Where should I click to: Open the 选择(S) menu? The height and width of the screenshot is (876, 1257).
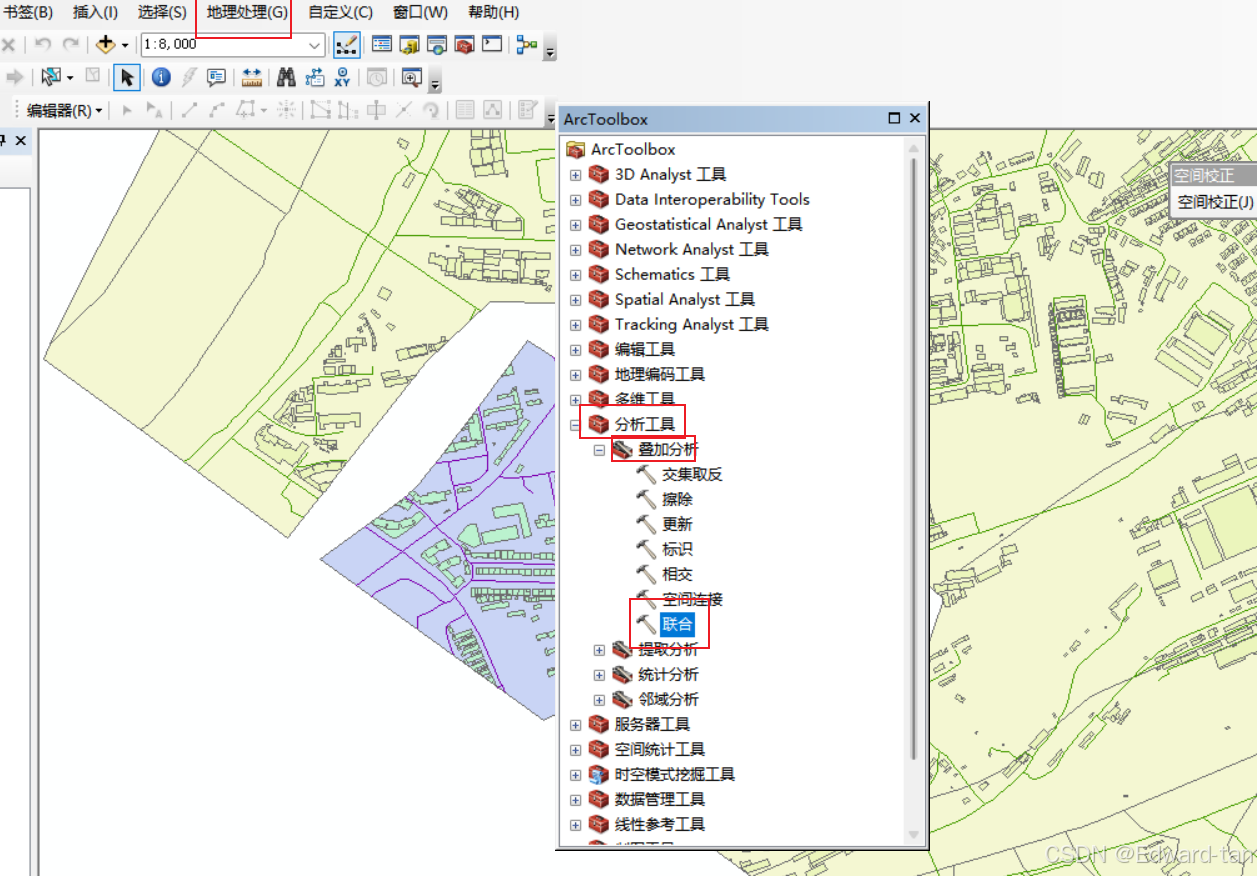point(162,13)
